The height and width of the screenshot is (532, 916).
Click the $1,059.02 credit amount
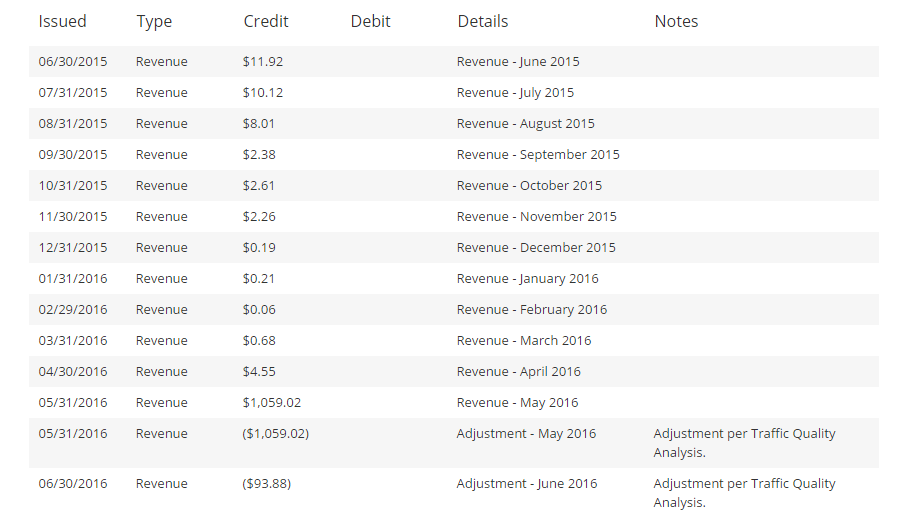pyautogui.click(x=271, y=402)
